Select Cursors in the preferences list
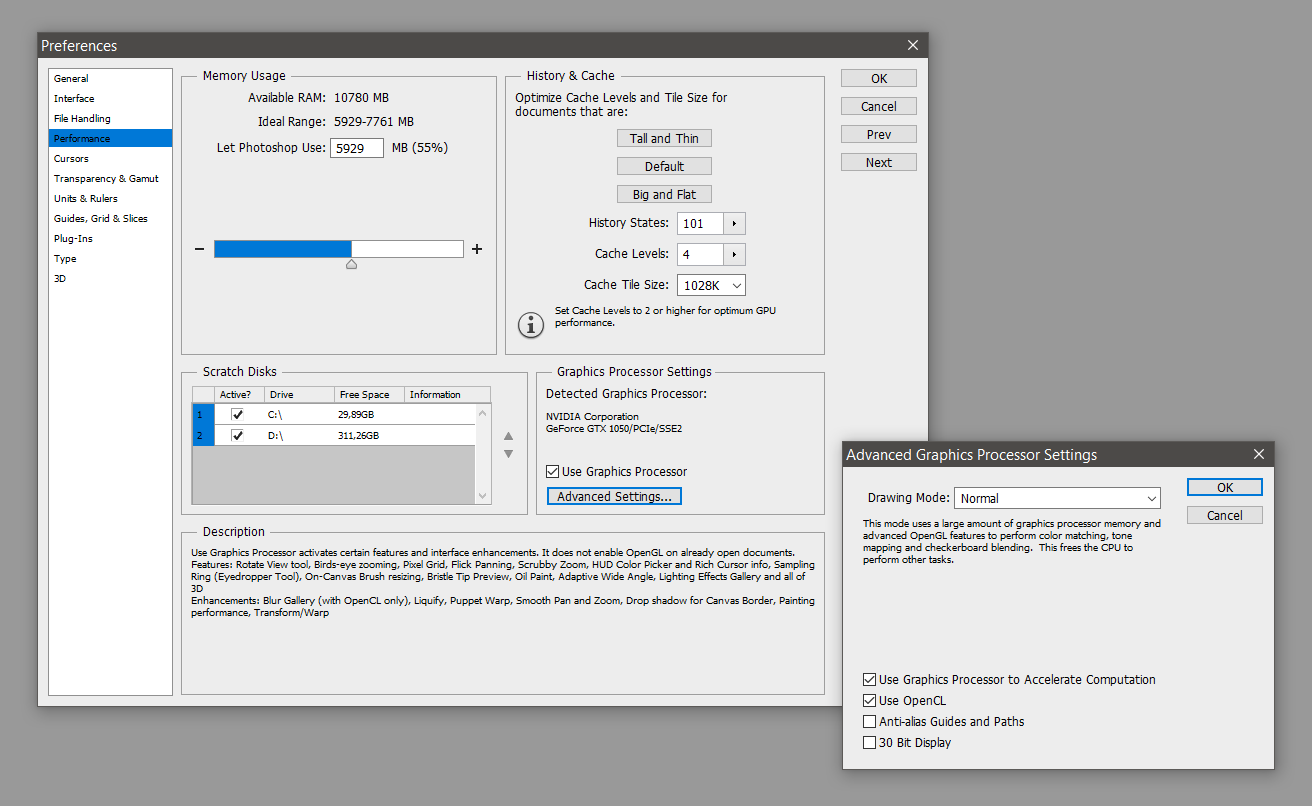The width and height of the screenshot is (1312, 806). [x=71, y=159]
